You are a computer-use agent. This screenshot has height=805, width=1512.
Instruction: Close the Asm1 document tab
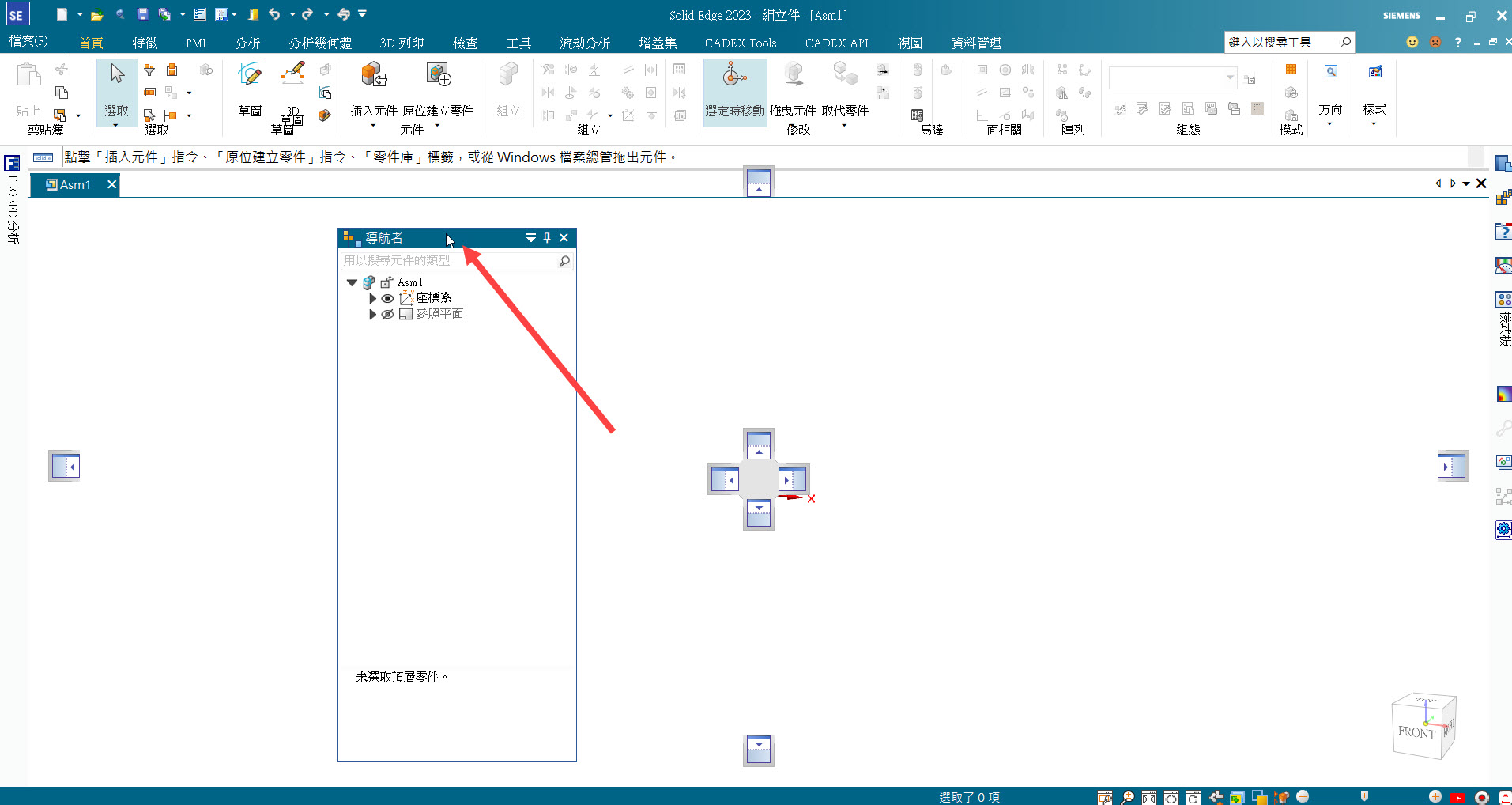click(x=111, y=184)
